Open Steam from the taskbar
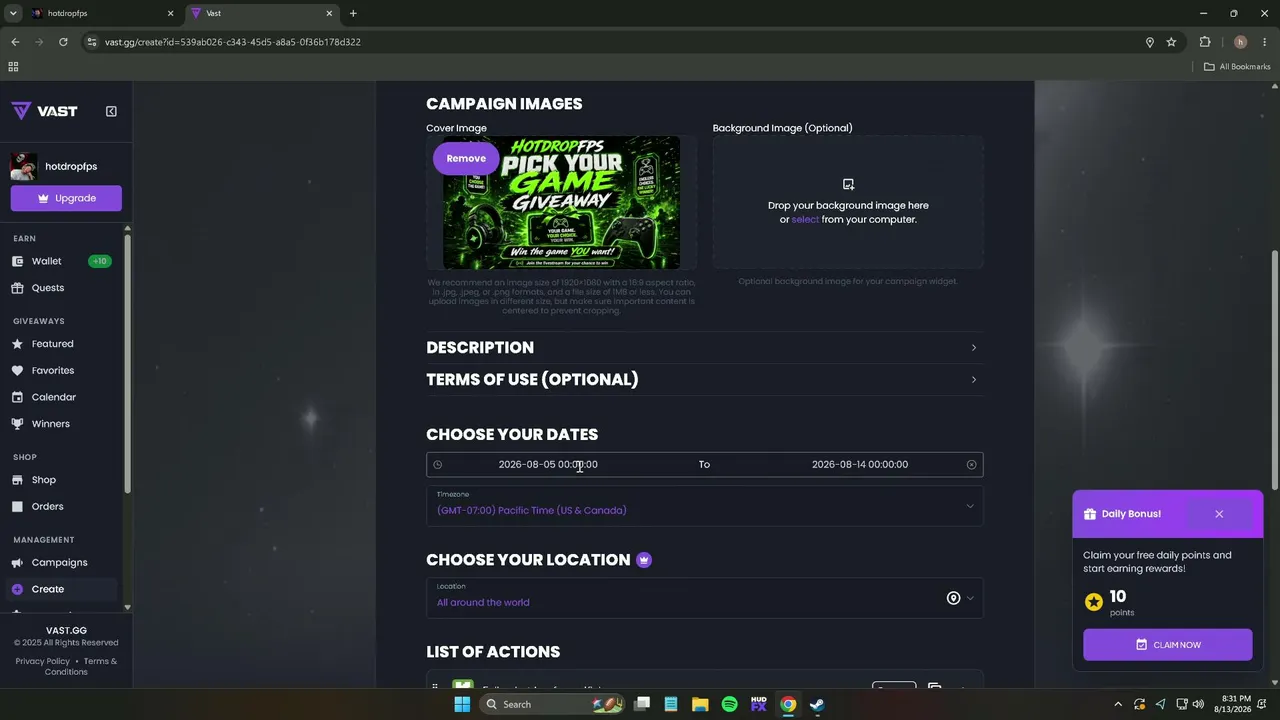This screenshot has height=720, width=1280. 817,704
